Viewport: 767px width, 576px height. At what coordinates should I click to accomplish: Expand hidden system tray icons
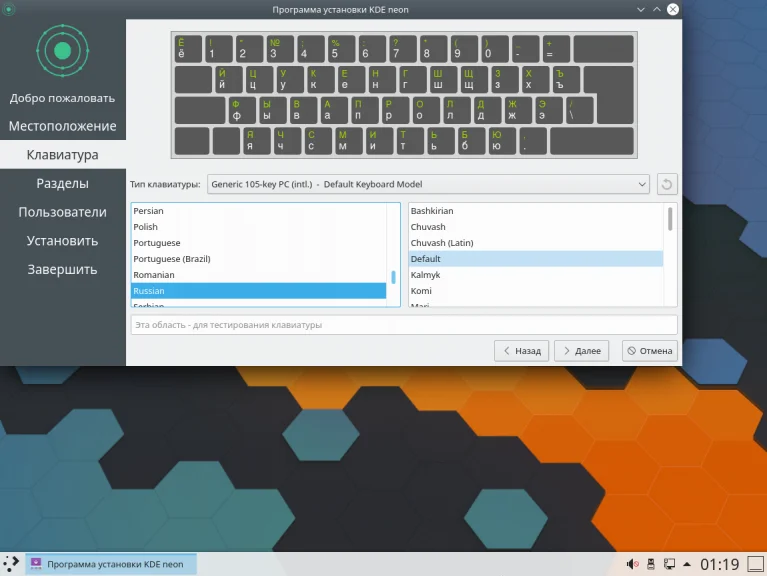pyautogui.click(x=687, y=564)
